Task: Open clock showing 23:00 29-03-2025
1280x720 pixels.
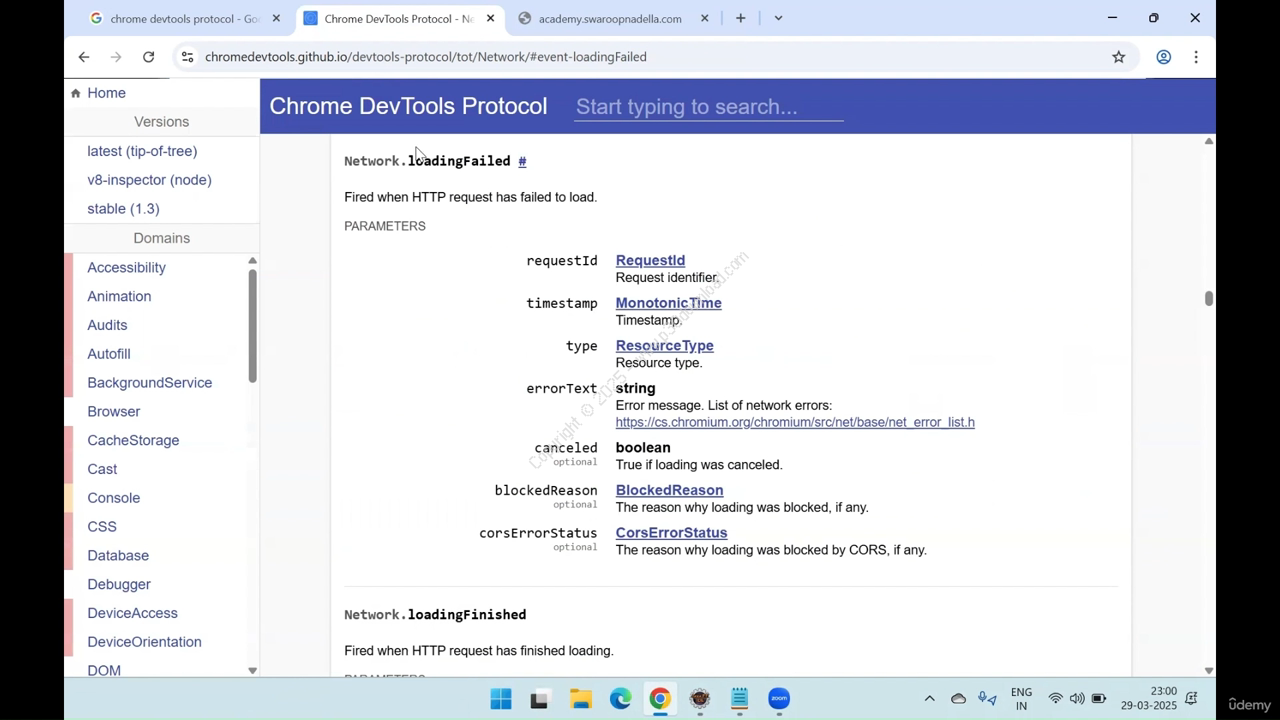Action: click(1149, 698)
